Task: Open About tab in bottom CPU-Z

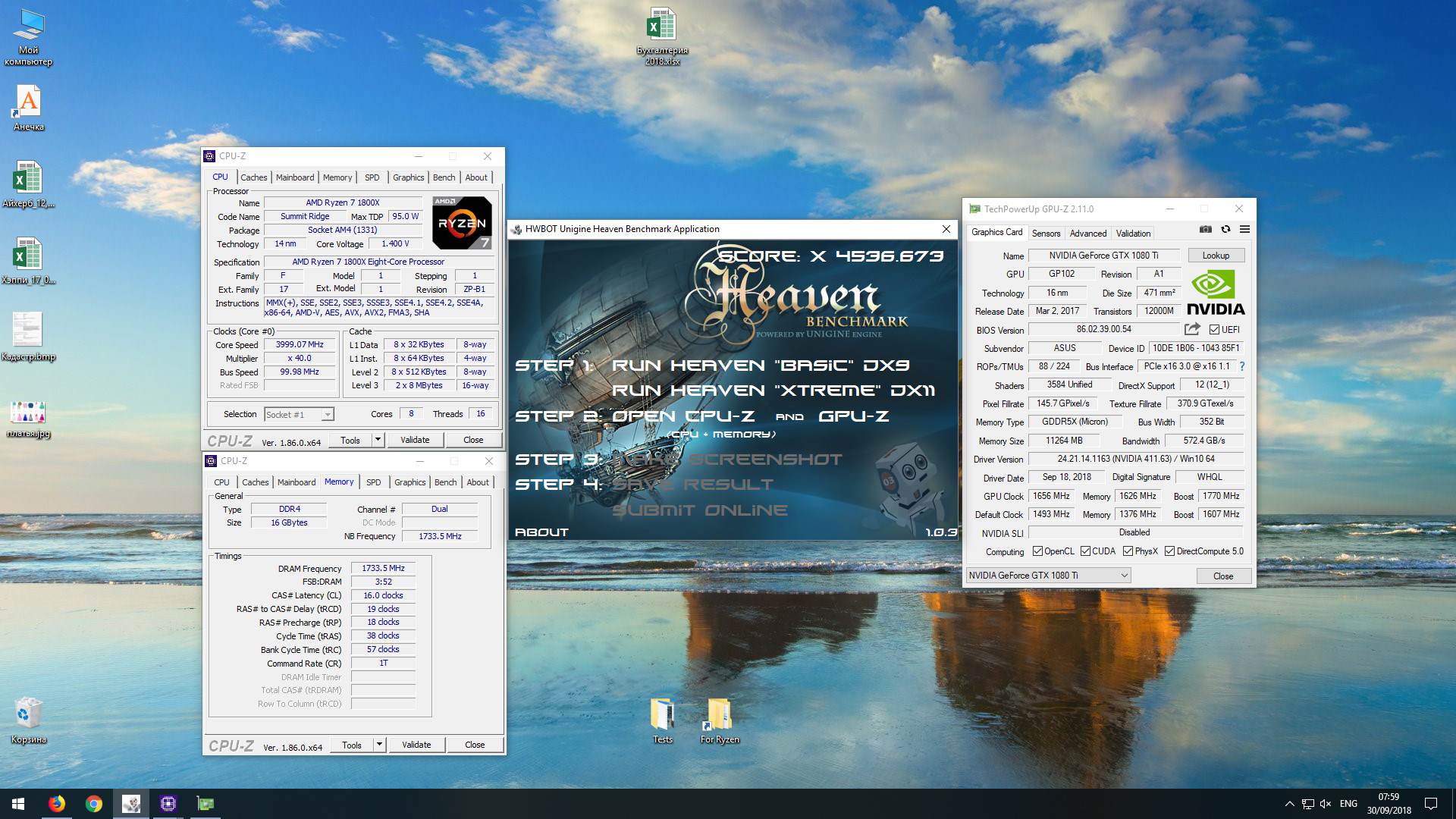Action: pos(478,482)
